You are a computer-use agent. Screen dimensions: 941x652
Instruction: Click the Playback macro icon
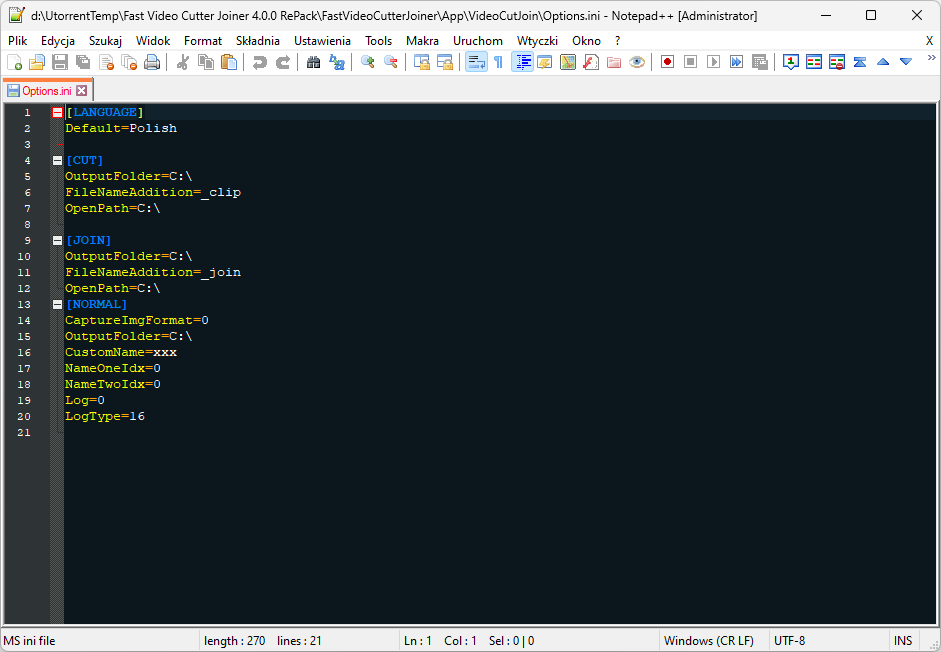[x=714, y=62]
